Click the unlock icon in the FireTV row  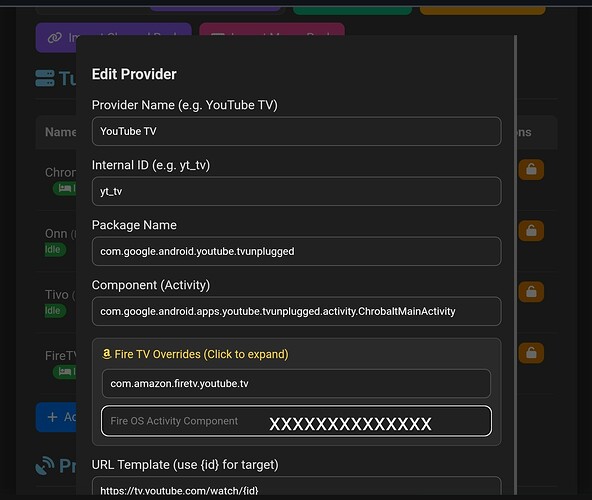click(531, 353)
